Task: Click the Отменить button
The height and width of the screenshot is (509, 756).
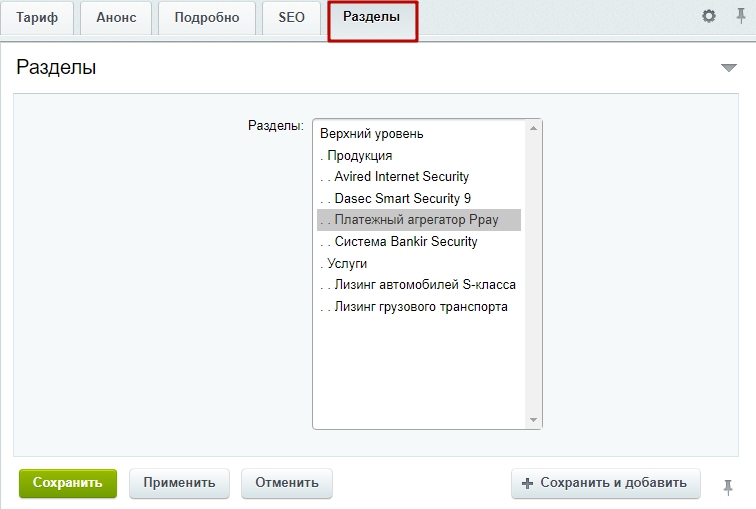Action: coord(287,483)
